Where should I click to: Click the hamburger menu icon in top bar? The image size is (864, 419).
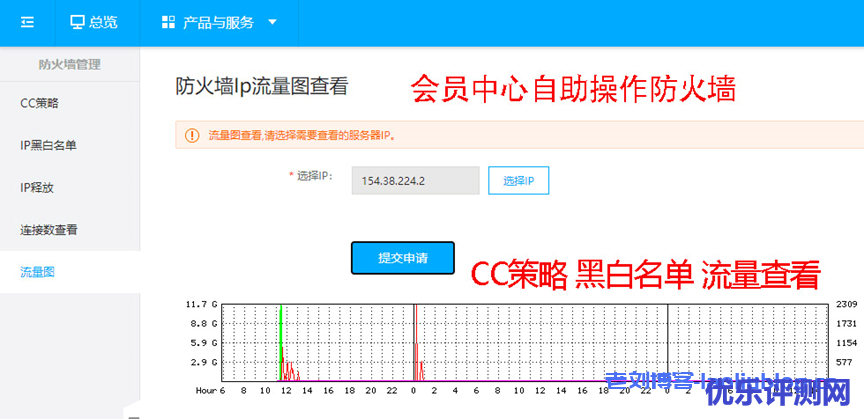27,22
